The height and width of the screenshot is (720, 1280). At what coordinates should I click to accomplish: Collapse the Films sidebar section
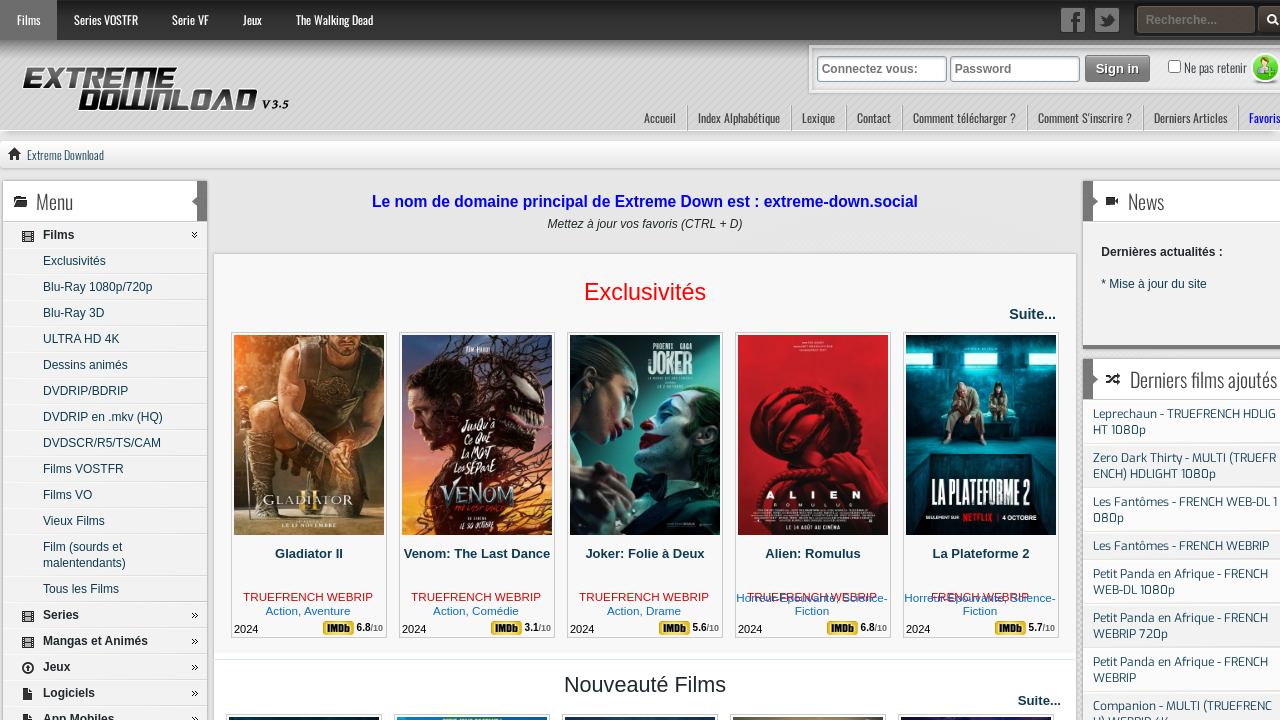[194, 235]
